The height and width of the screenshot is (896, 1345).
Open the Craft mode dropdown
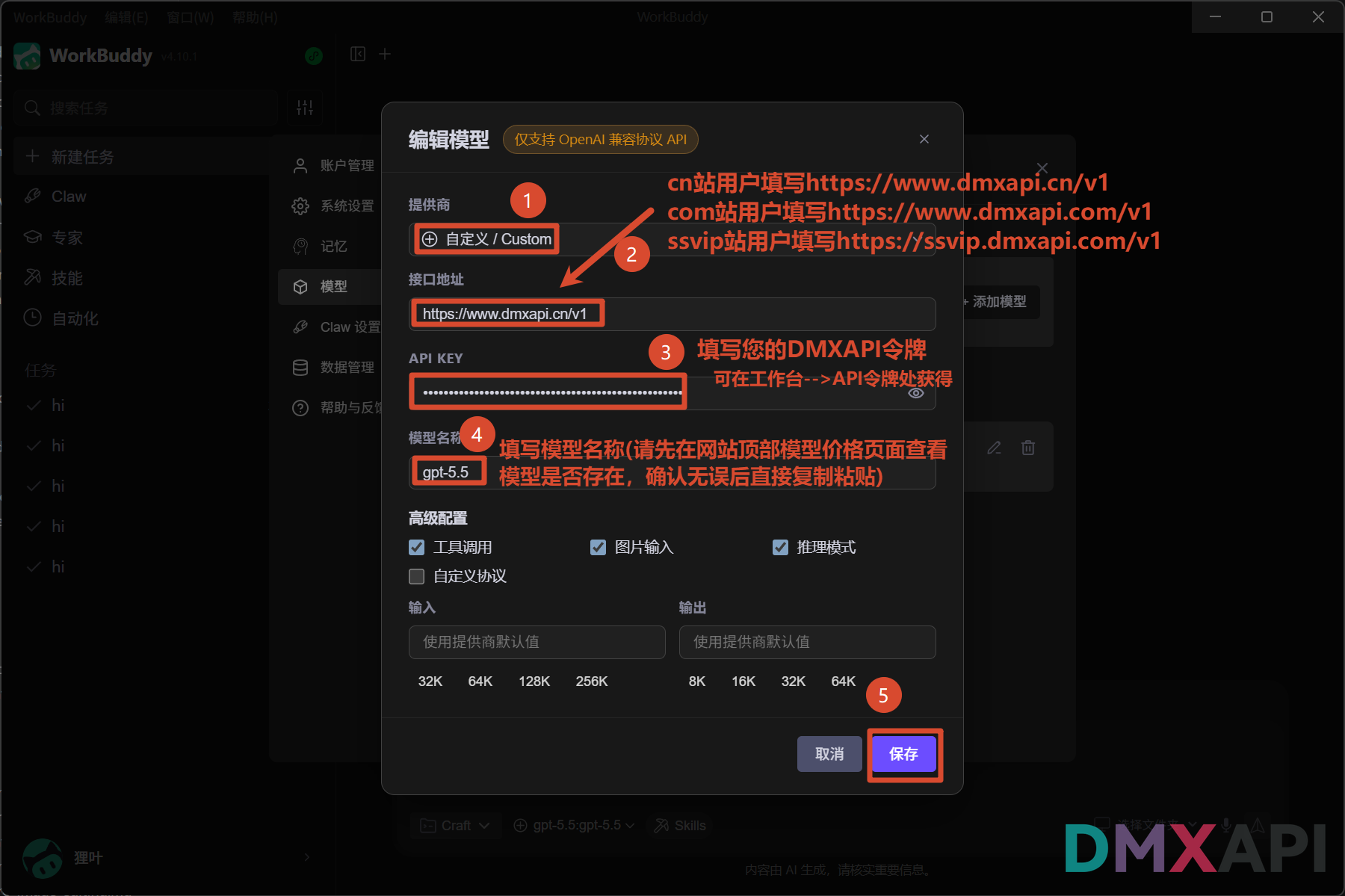pyautogui.click(x=455, y=826)
